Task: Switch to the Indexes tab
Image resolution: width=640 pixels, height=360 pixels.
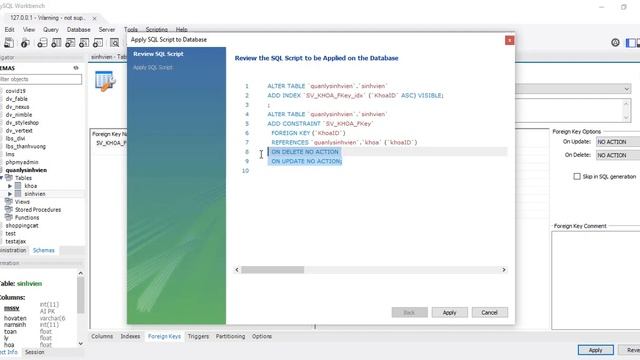Action: pyautogui.click(x=130, y=336)
